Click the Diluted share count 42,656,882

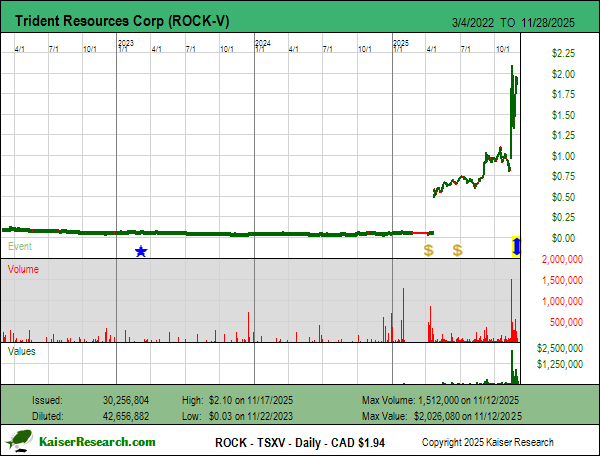[126, 416]
